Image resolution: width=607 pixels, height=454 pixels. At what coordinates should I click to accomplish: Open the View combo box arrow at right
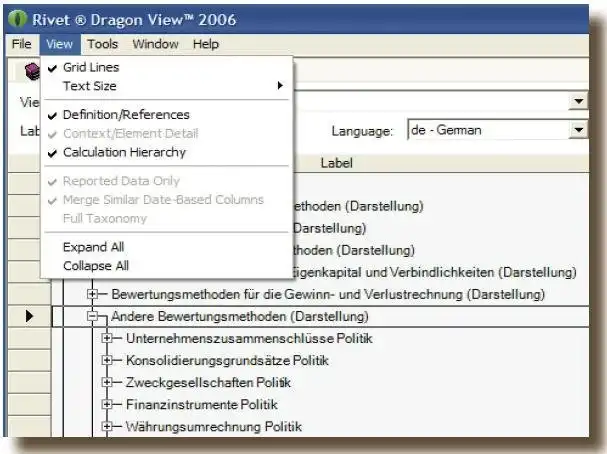click(578, 101)
